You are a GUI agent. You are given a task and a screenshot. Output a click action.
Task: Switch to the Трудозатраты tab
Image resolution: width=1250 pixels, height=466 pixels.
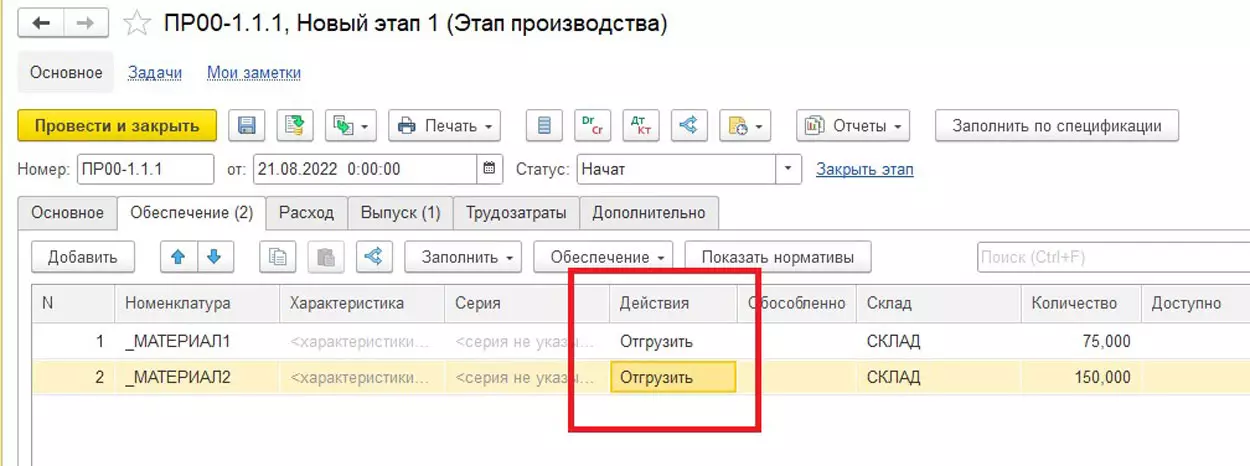516,212
